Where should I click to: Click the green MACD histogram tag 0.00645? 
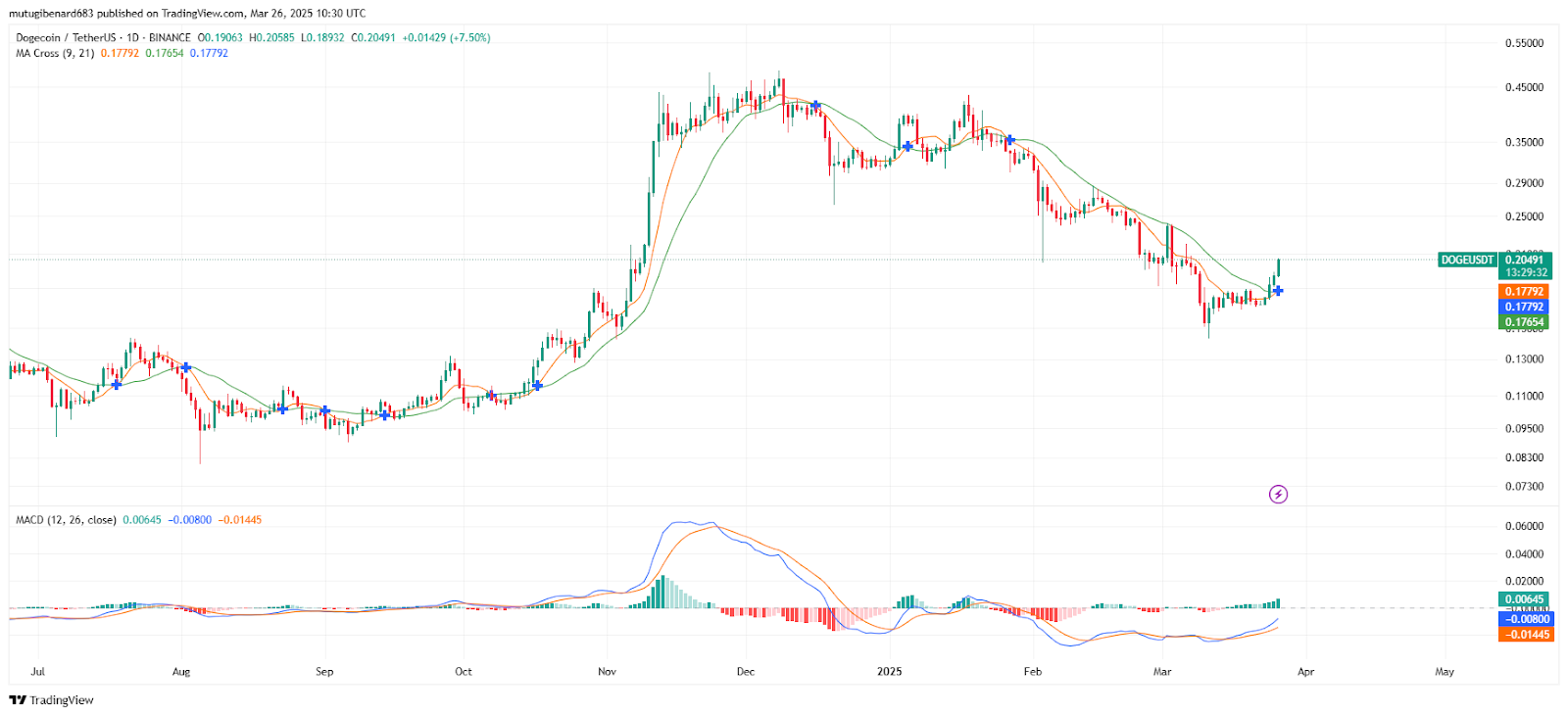pyautogui.click(x=1525, y=599)
